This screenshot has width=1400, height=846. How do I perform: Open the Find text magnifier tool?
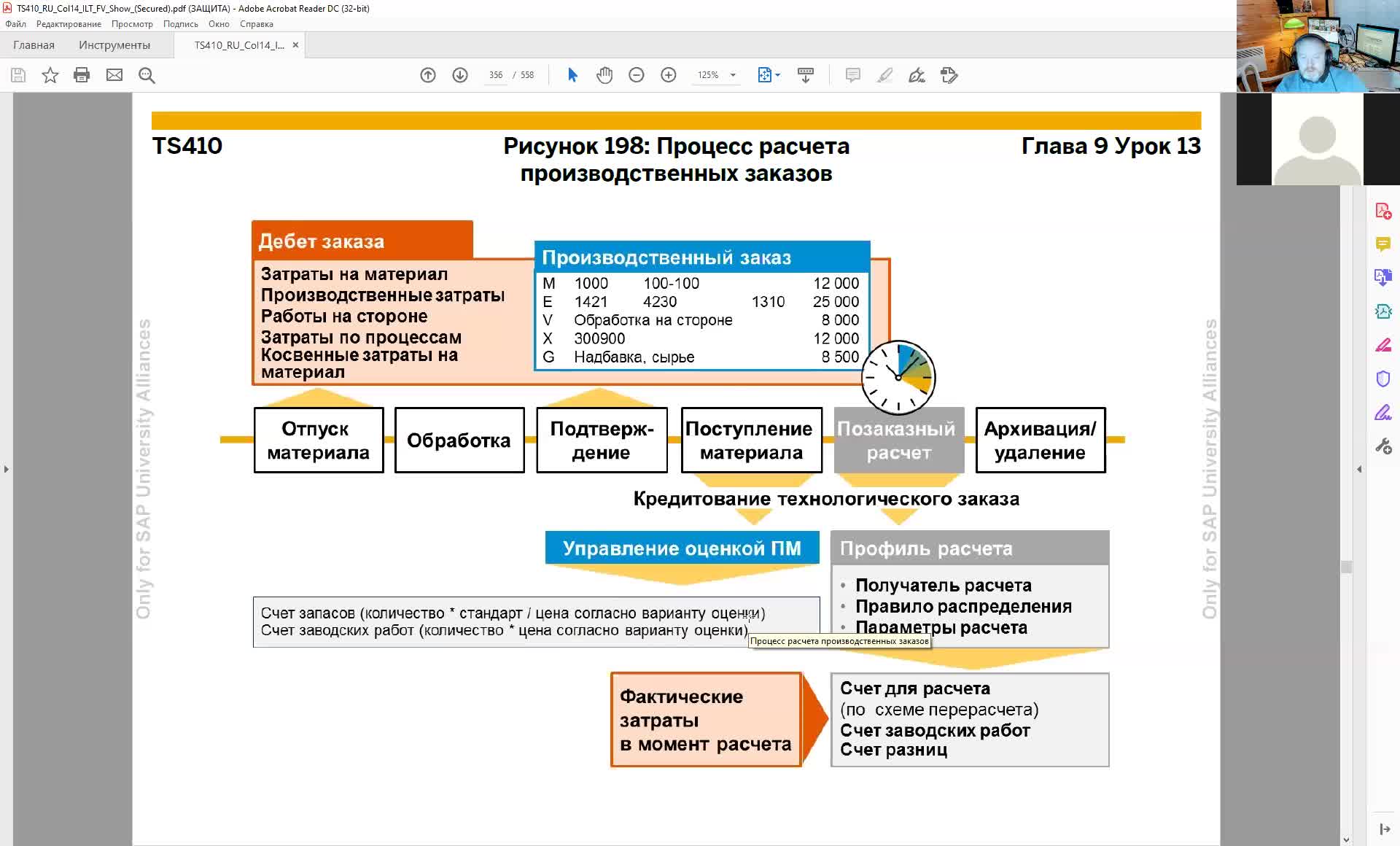[x=147, y=75]
